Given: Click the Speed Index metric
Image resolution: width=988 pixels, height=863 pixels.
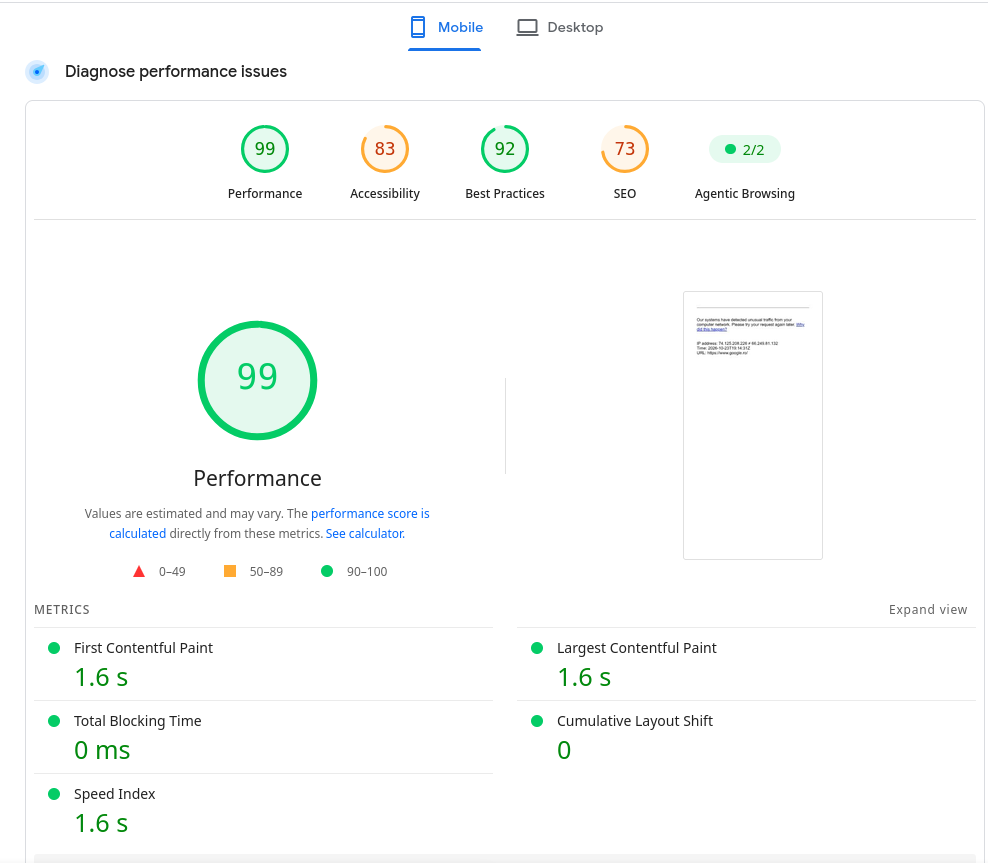Looking at the screenshot, I should (x=263, y=810).
